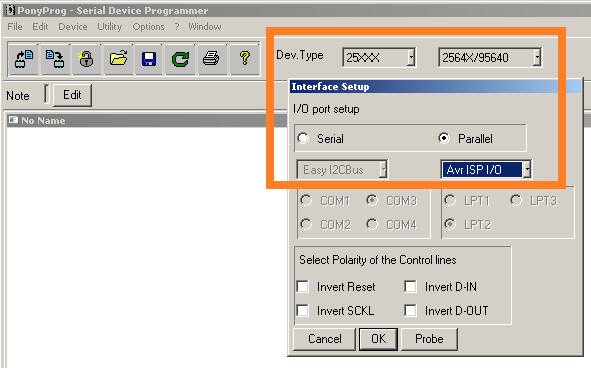591x368 pixels.
Task: Select the Serial radio button
Action: (x=303, y=138)
